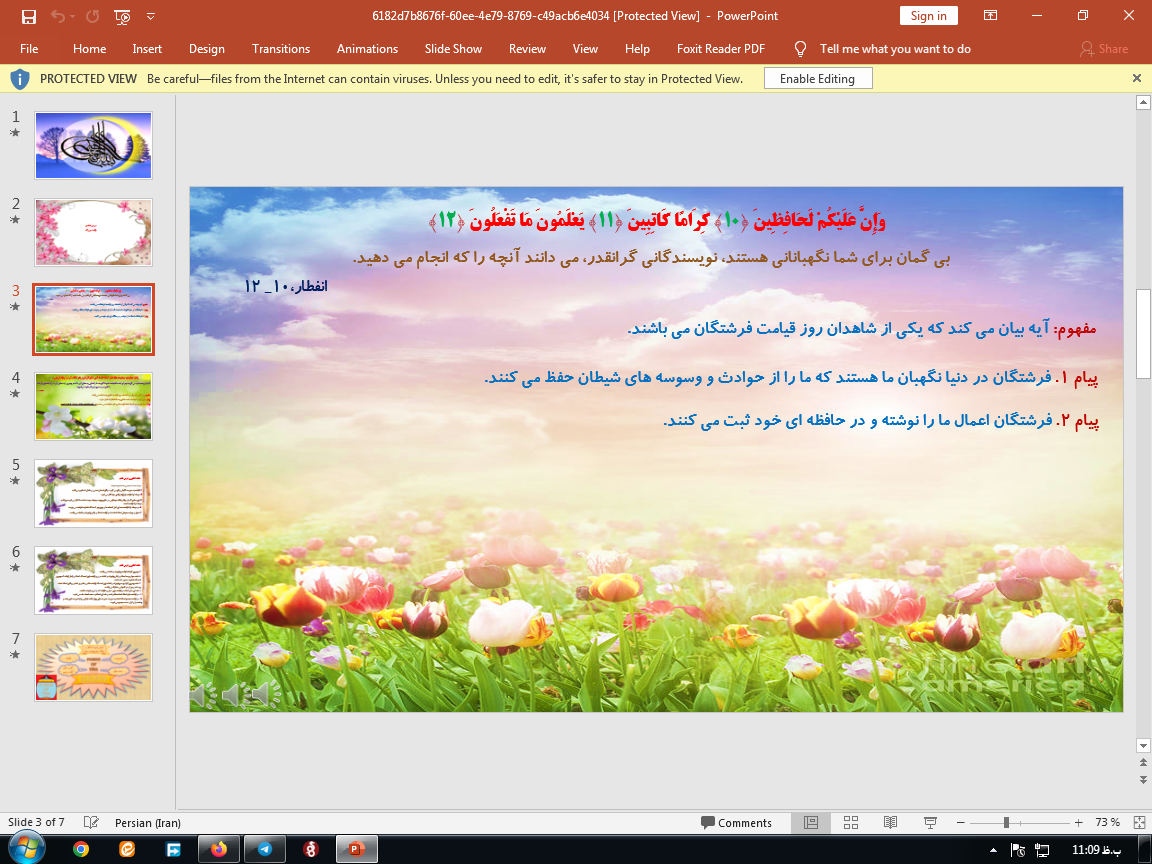This screenshot has width=1152, height=864.
Task: Click the Save icon in Quick Access Toolbar
Action: (x=28, y=16)
